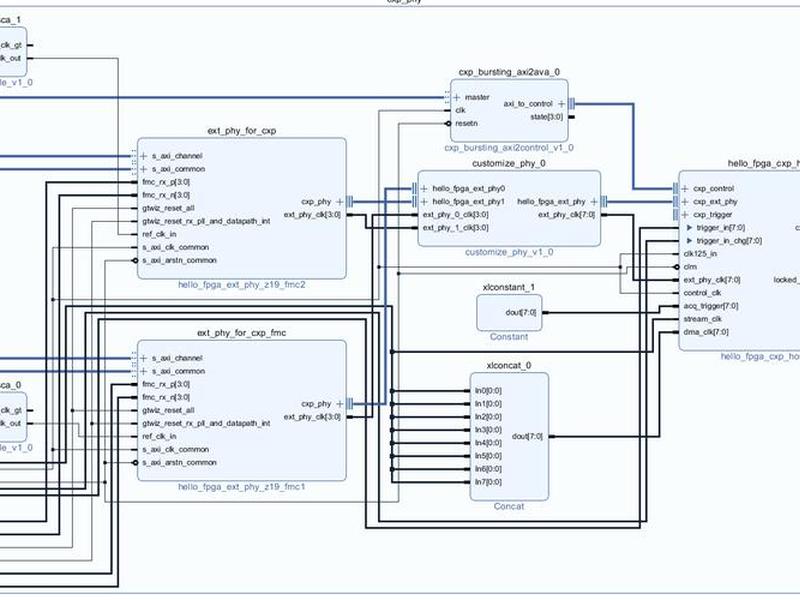The width and height of the screenshot is (800, 600).
Task: Select ref_clk_in port on ext_phy_for_cxp
Action: click(159, 234)
